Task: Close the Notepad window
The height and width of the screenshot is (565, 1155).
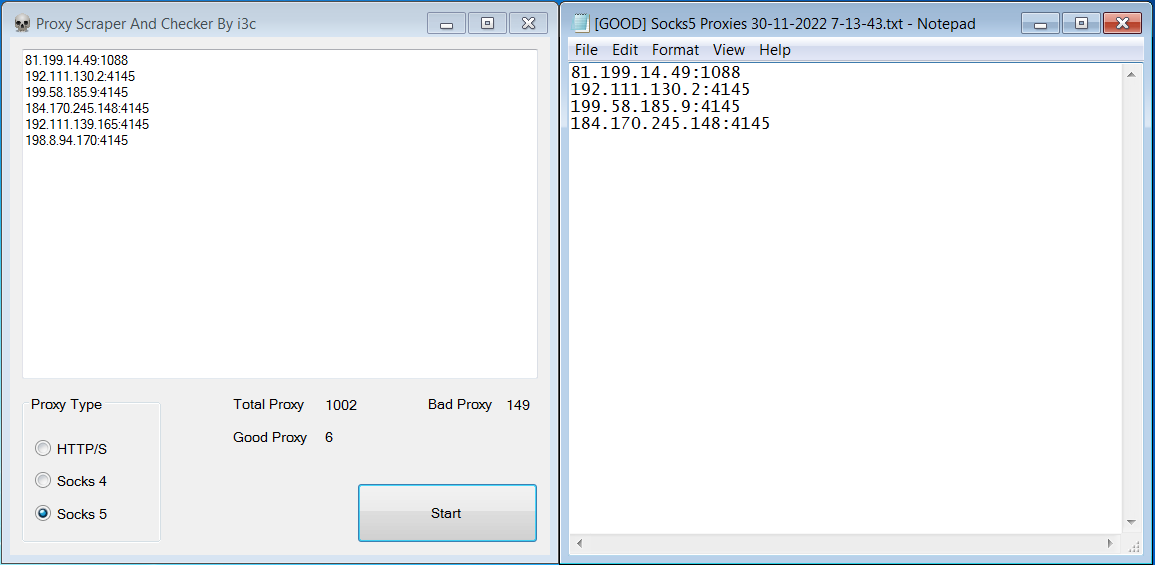Action: pyautogui.click(x=1121, y=23)
